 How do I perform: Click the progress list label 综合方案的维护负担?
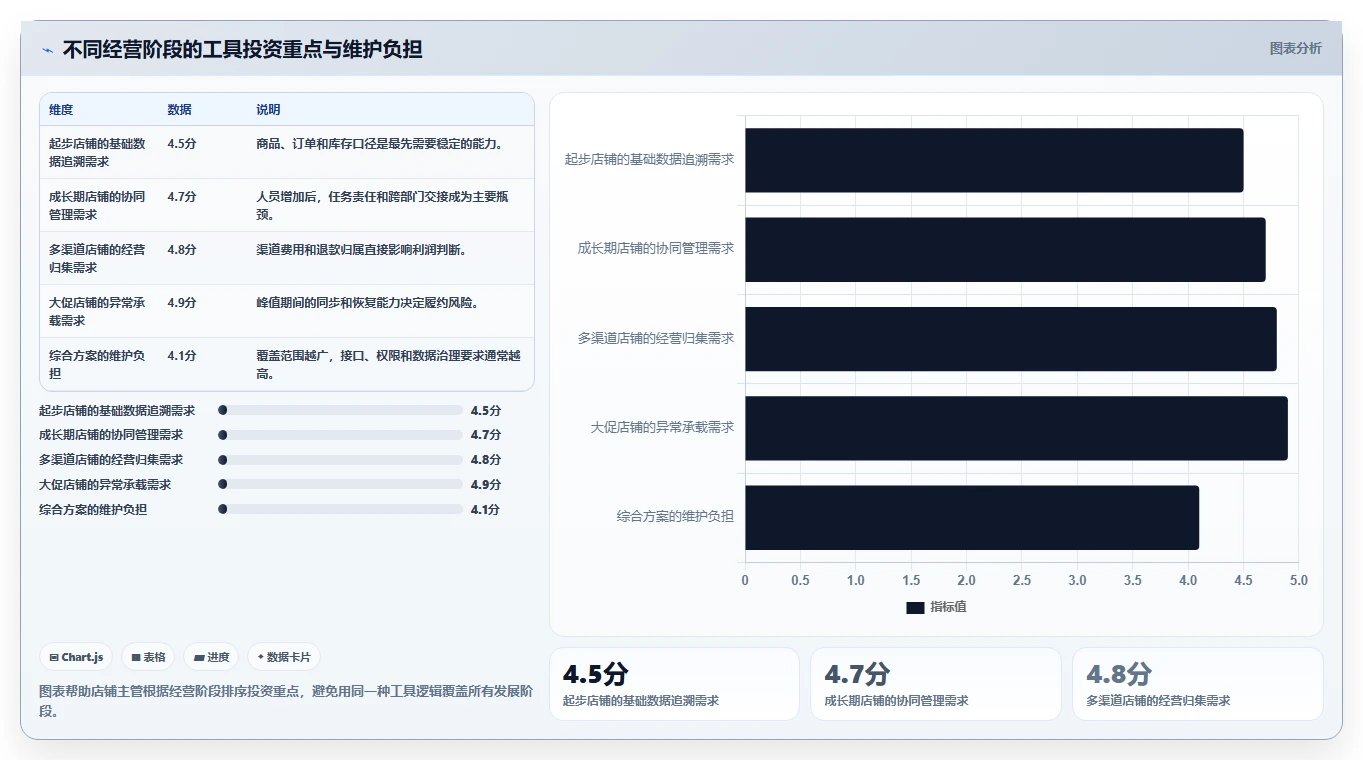93,509
